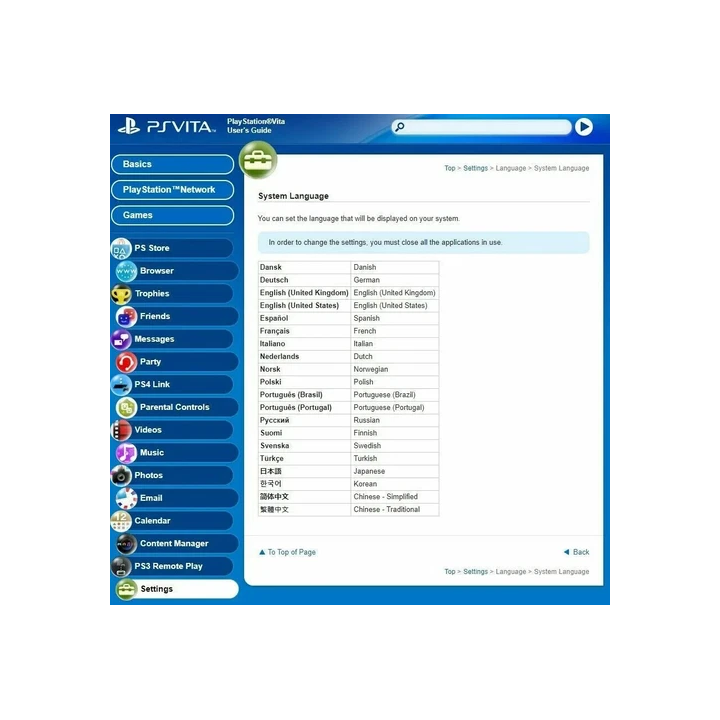Open the Games menu section

[x=173, y=215]
